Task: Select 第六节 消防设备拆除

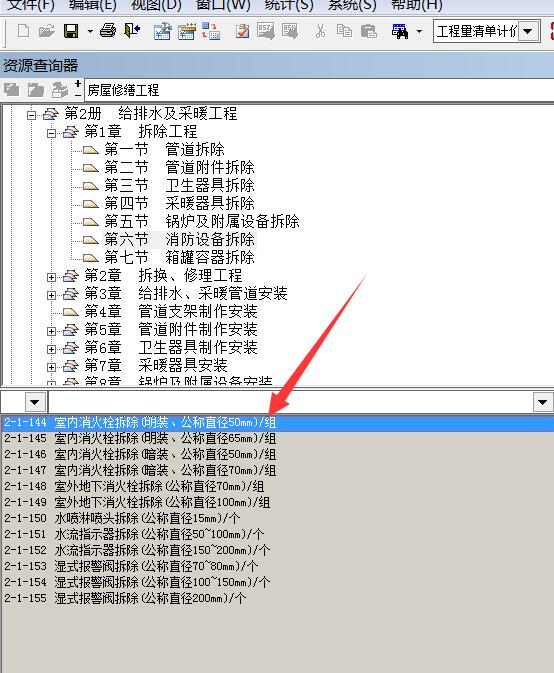Action: [x=179, y=239]
